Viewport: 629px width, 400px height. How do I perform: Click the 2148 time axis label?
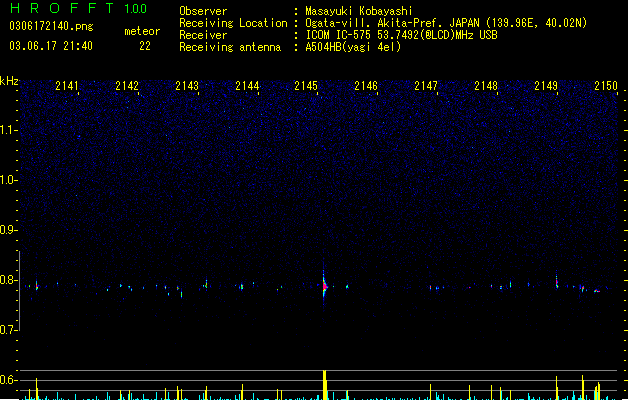tap(486, 86)
